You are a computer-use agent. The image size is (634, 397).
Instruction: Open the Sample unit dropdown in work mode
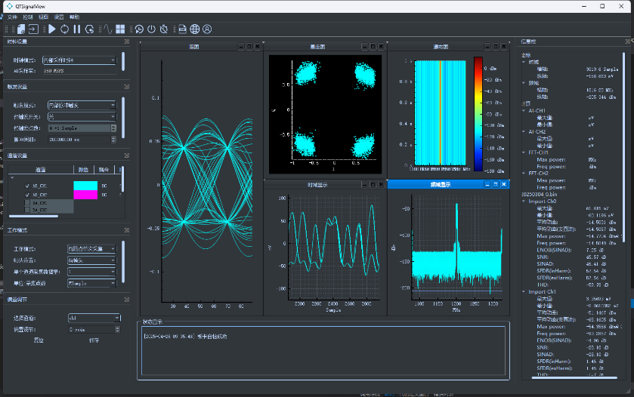91,283
